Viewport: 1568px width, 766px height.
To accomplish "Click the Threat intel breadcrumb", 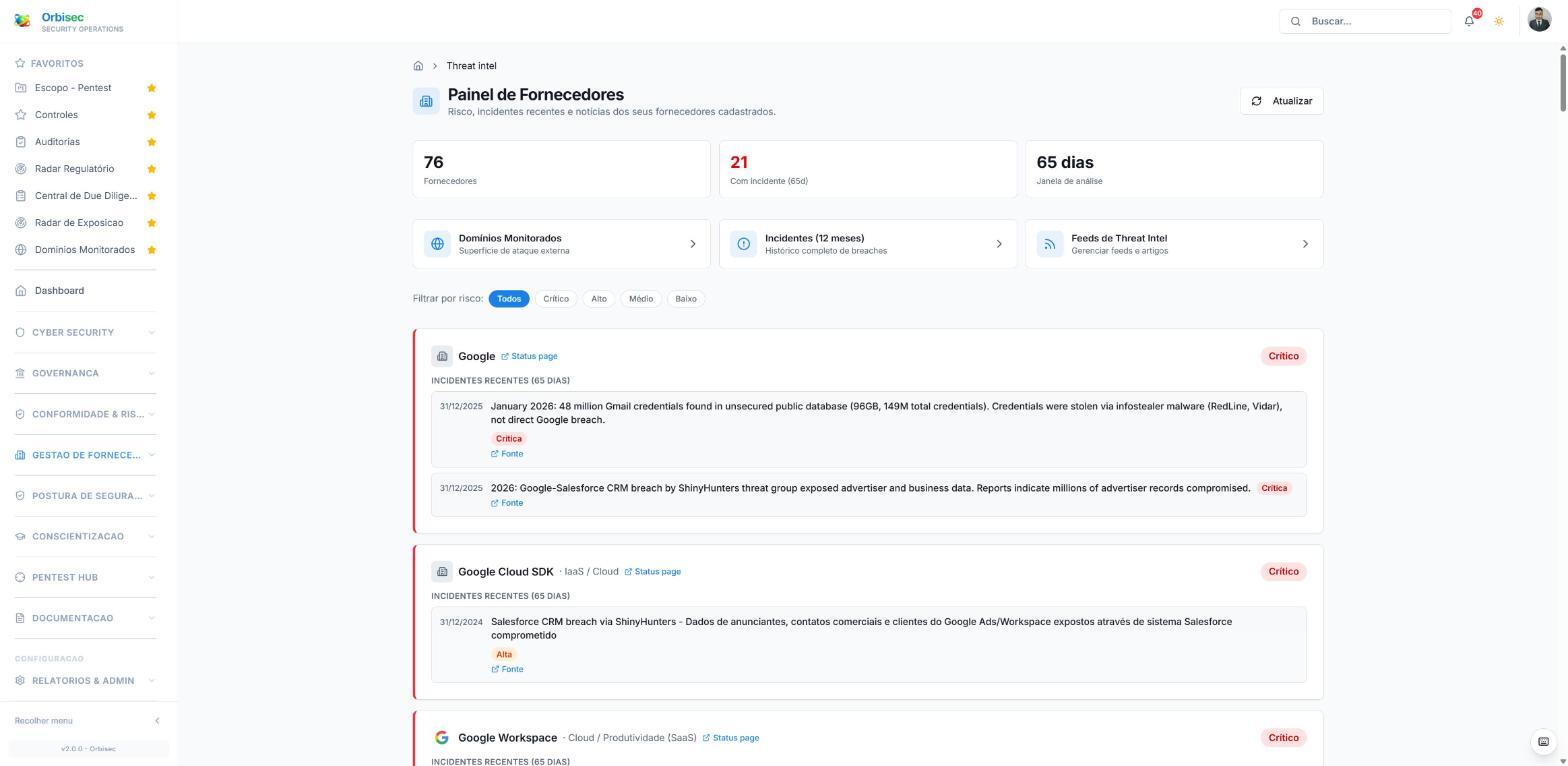I will point(471,66).
